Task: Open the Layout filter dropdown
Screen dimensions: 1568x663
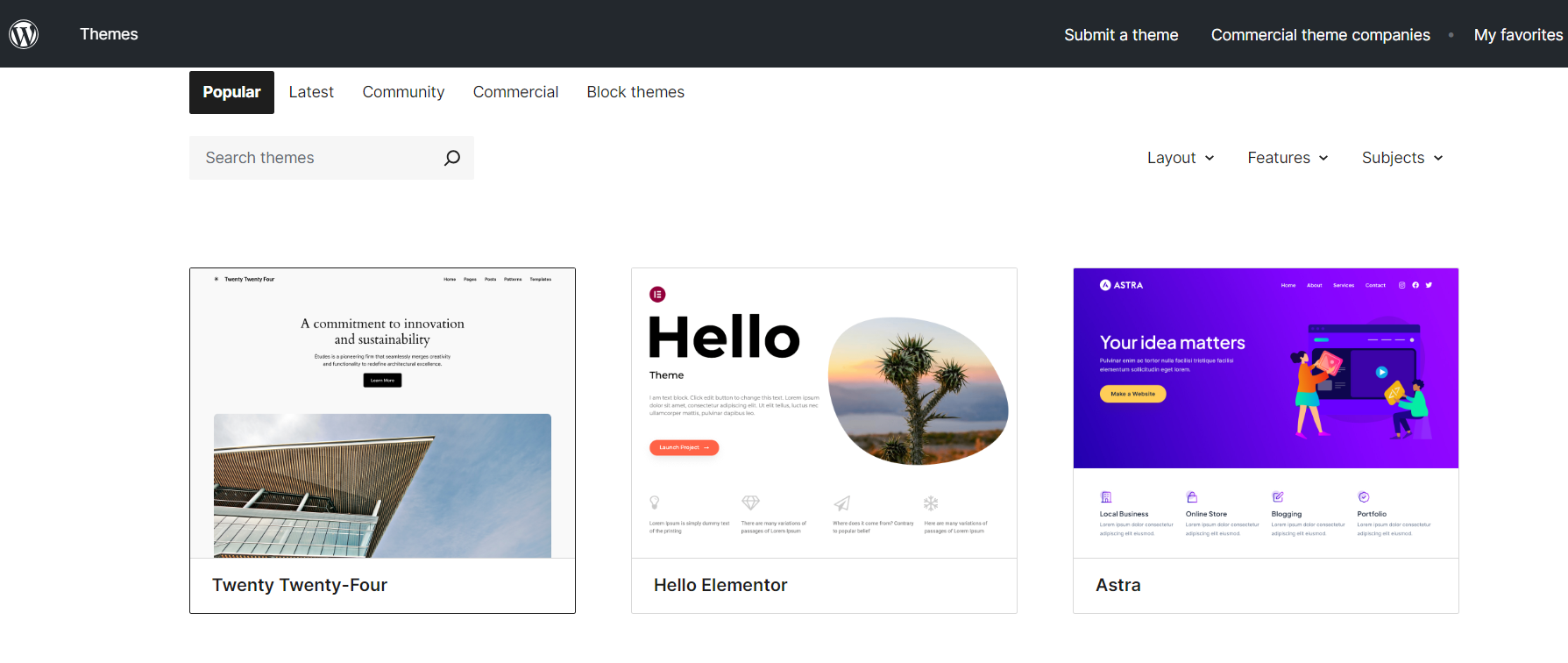Action: [x=1180, y=158]
